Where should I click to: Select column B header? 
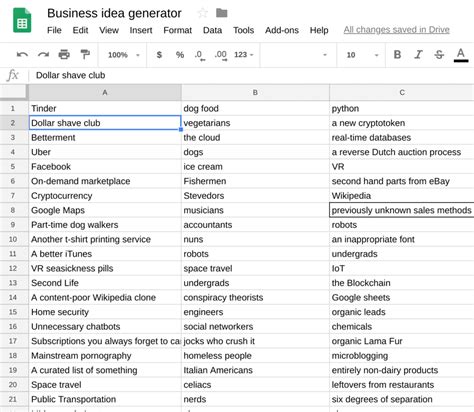[255, 92]
